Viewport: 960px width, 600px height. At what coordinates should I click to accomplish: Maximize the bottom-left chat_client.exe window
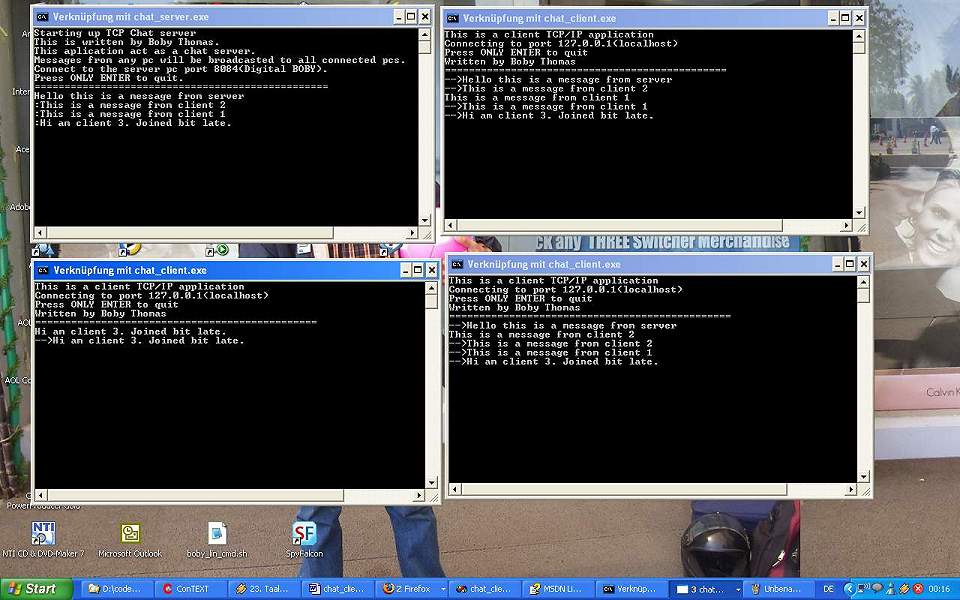pos(418,270)
